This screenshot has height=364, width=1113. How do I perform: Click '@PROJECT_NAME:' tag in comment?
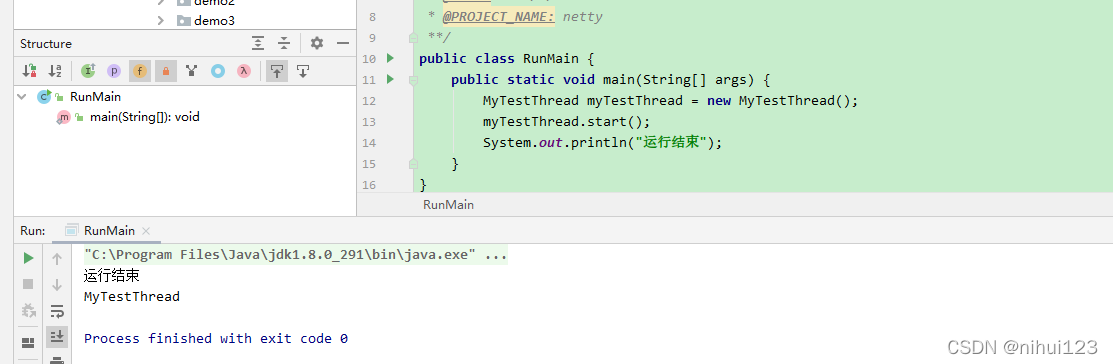tap(499, 16)
